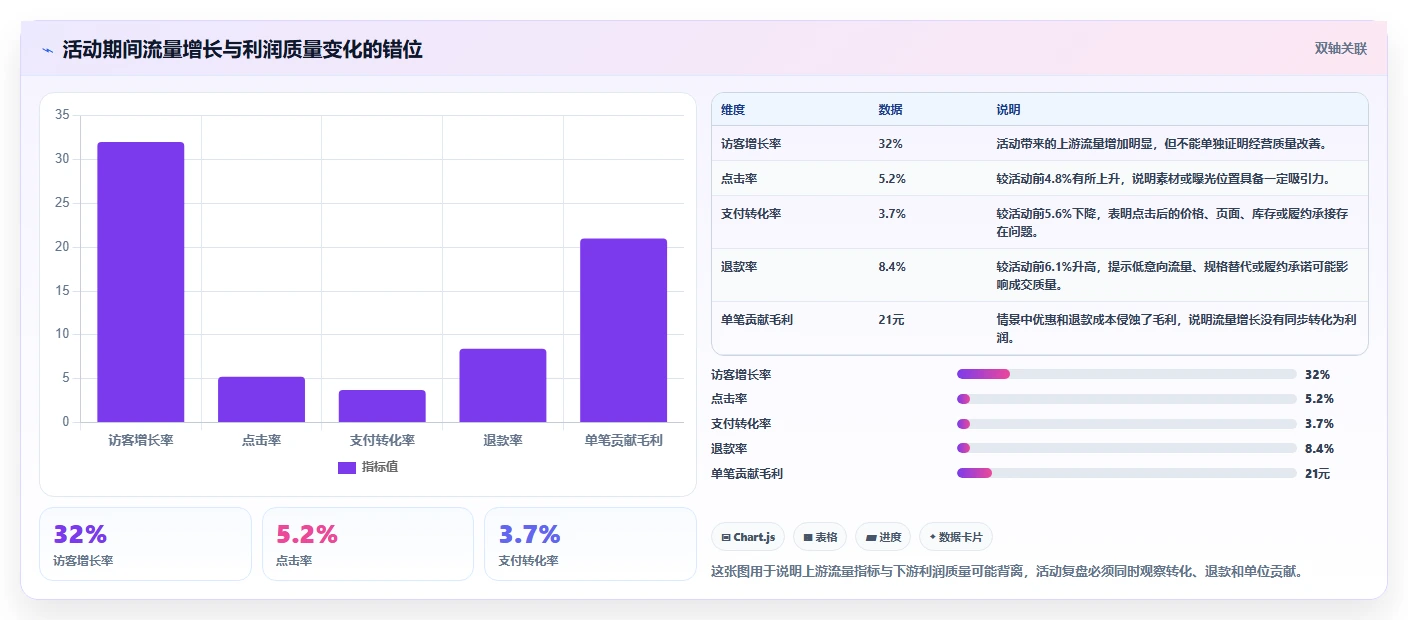Viewport: 1408px width, 620px height.
Task: Click the chart title 活动期间流量增长与利润质量变化的错位
Action: (x=242, y=50)
